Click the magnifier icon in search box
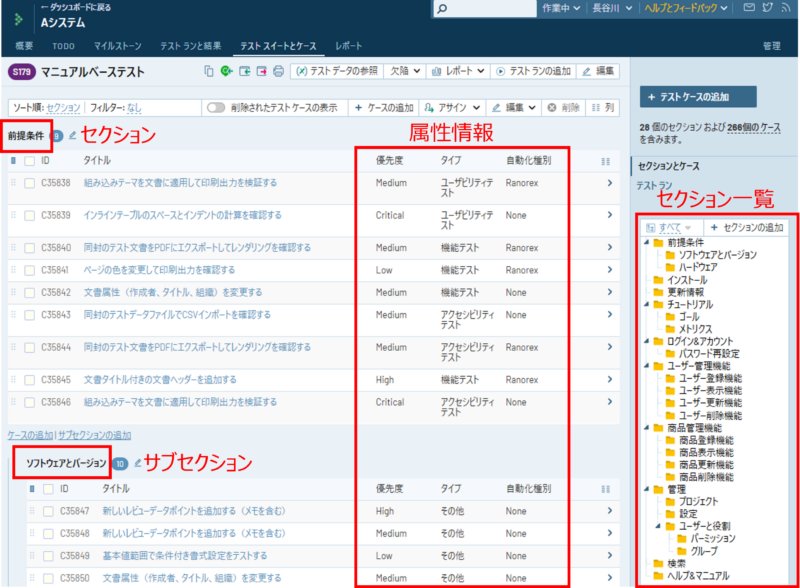 [442, 9]
